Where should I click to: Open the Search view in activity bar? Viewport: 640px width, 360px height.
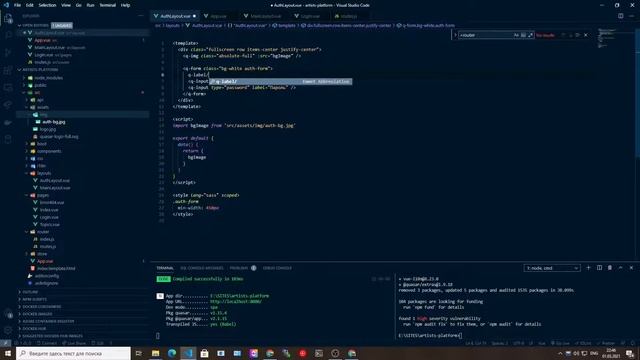click(x=8, y=35)
